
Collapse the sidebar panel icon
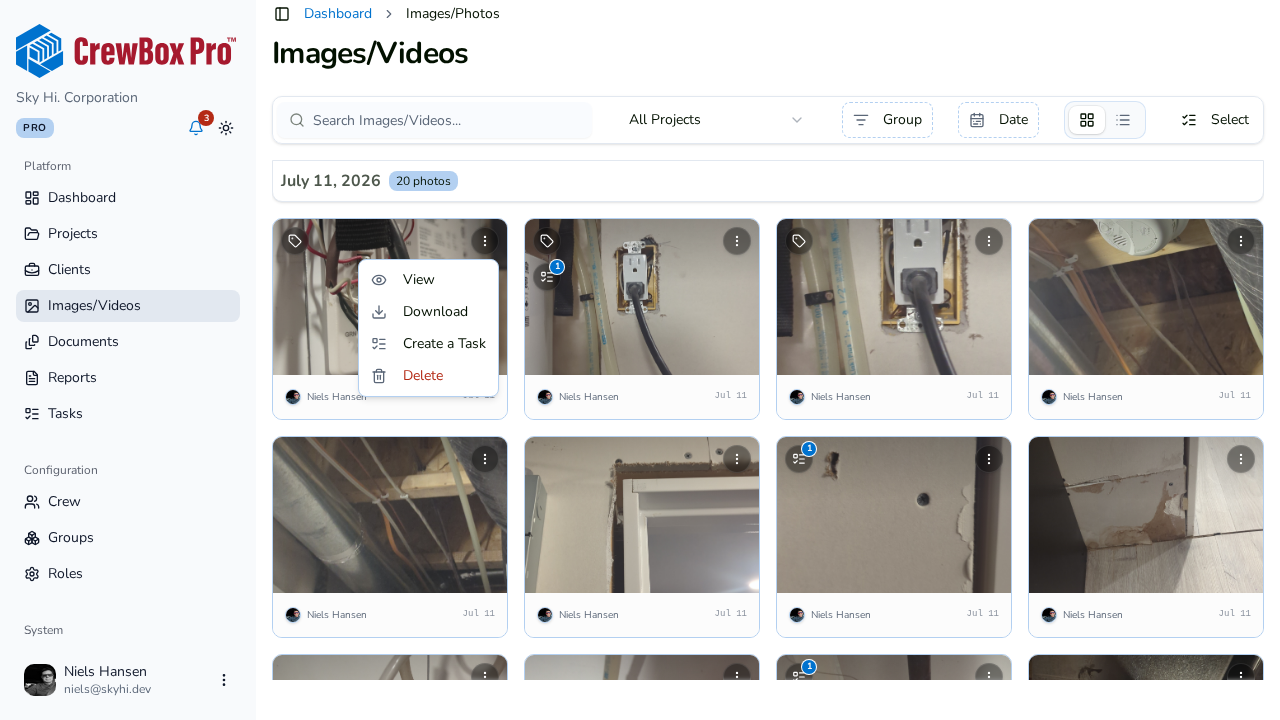pos(282,14)
